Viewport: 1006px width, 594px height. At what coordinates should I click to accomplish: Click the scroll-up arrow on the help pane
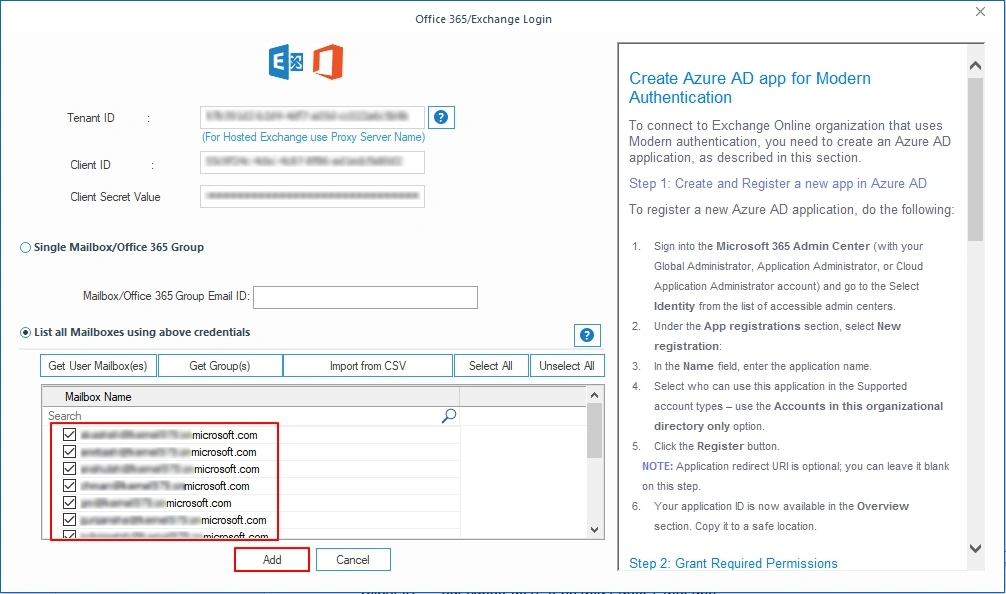974,63
